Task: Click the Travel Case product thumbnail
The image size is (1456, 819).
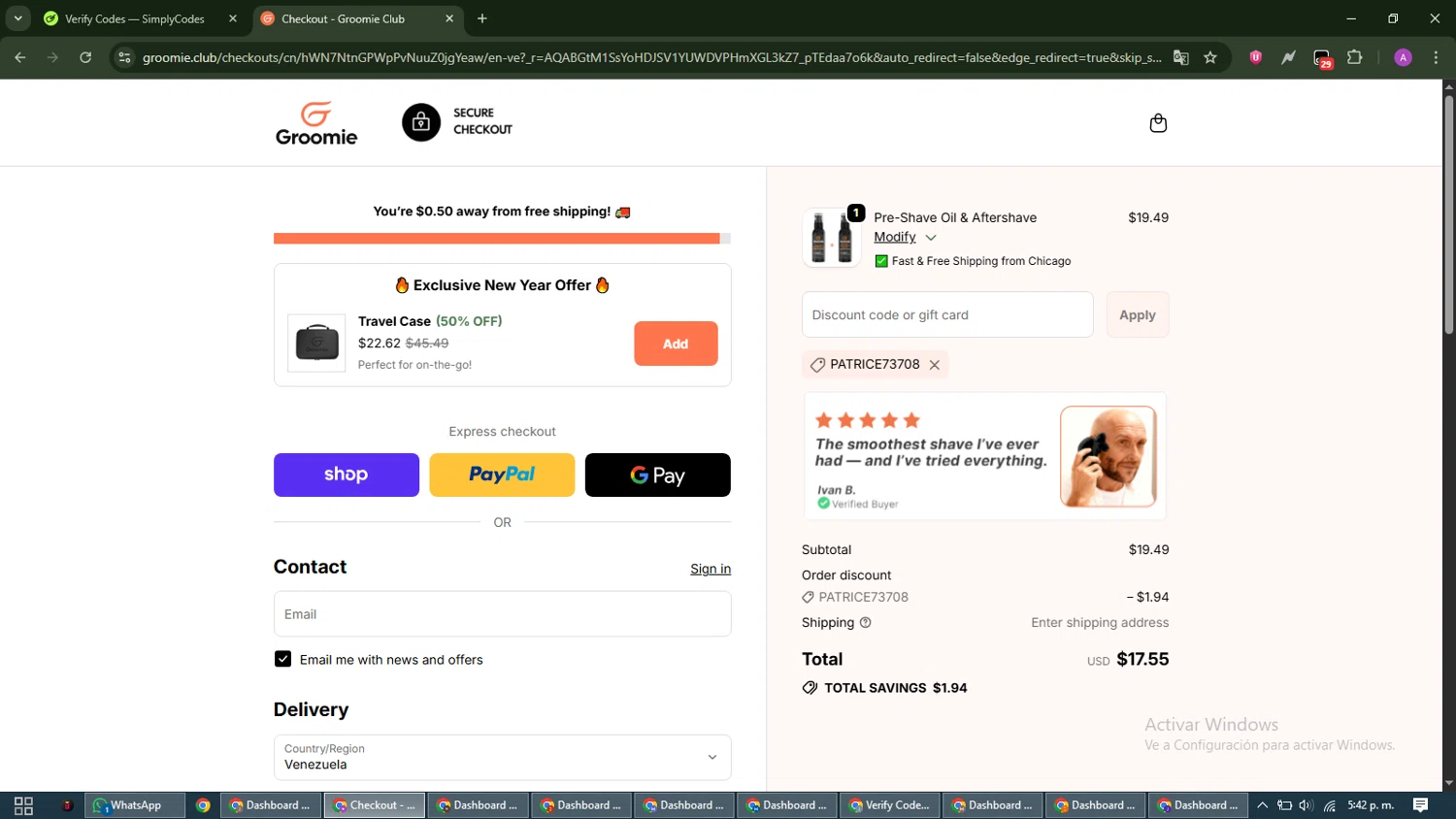Action: (316, 343)
